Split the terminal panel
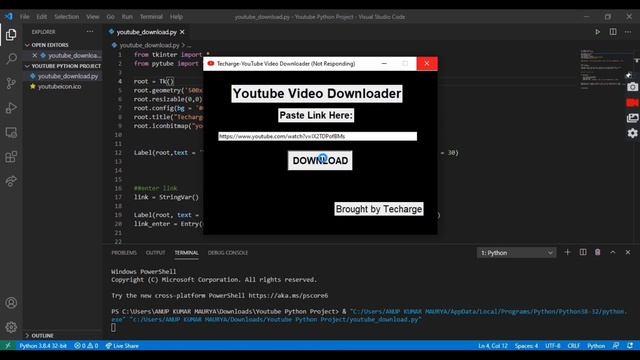Viewport: 640px width, 360px height. tap(583, 252)
